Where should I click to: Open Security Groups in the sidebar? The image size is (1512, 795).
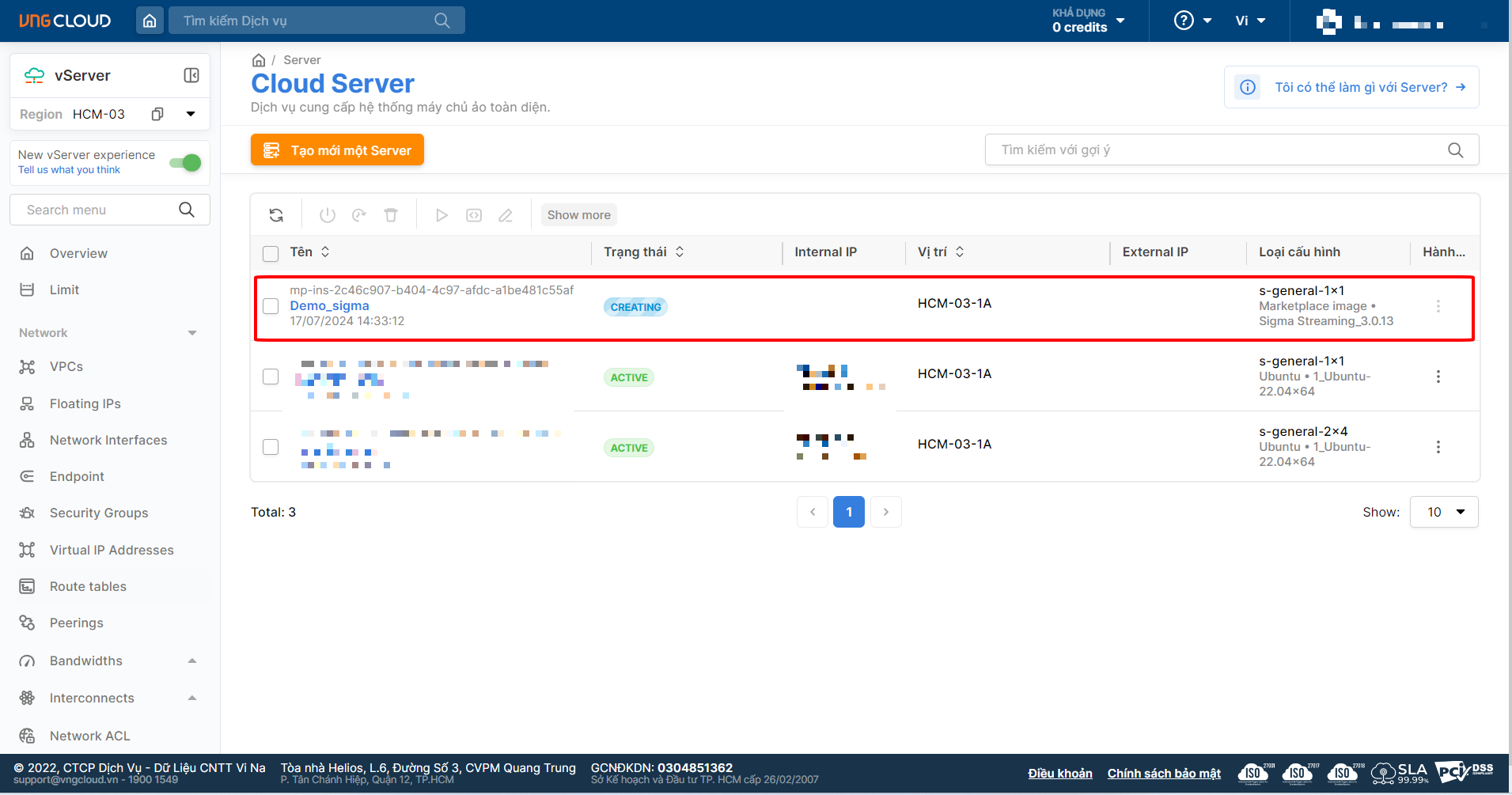coord(99,513)
